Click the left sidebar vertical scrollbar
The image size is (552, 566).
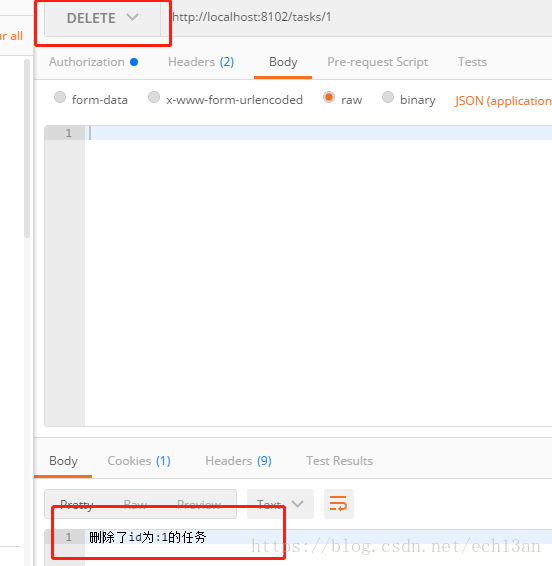tap(27, 148)
